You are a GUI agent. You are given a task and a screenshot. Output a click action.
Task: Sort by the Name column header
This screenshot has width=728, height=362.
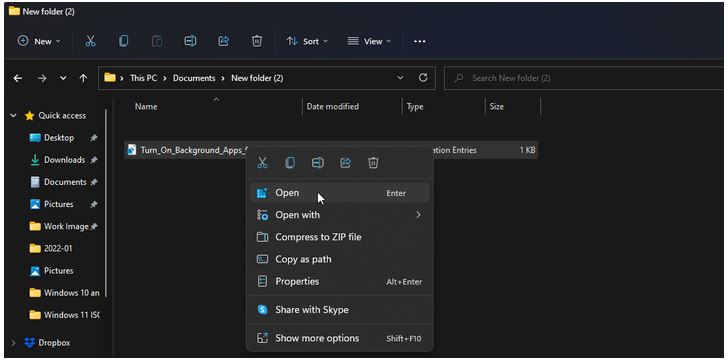146,107
